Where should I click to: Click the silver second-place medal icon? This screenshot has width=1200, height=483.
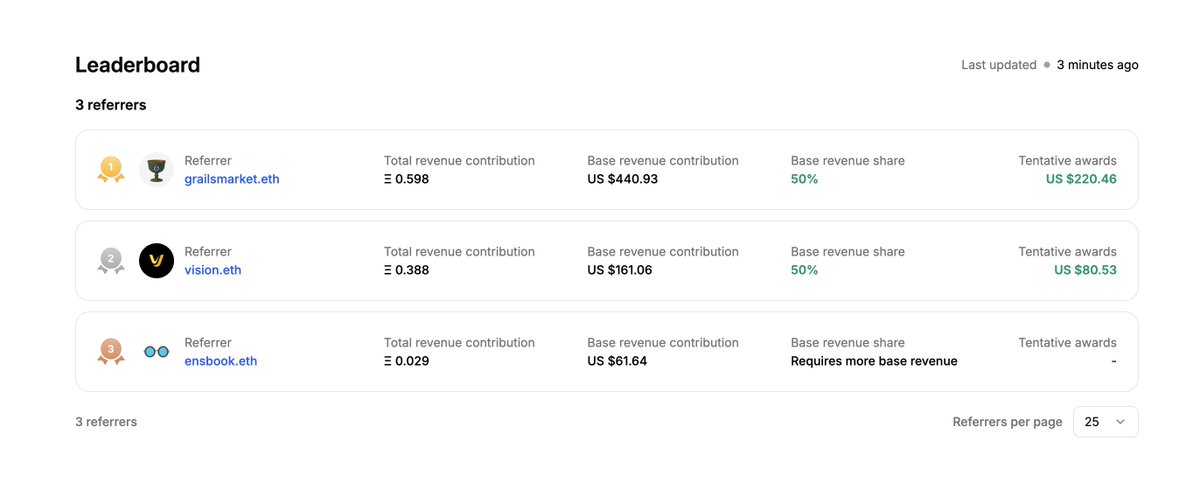click(110, 261)
